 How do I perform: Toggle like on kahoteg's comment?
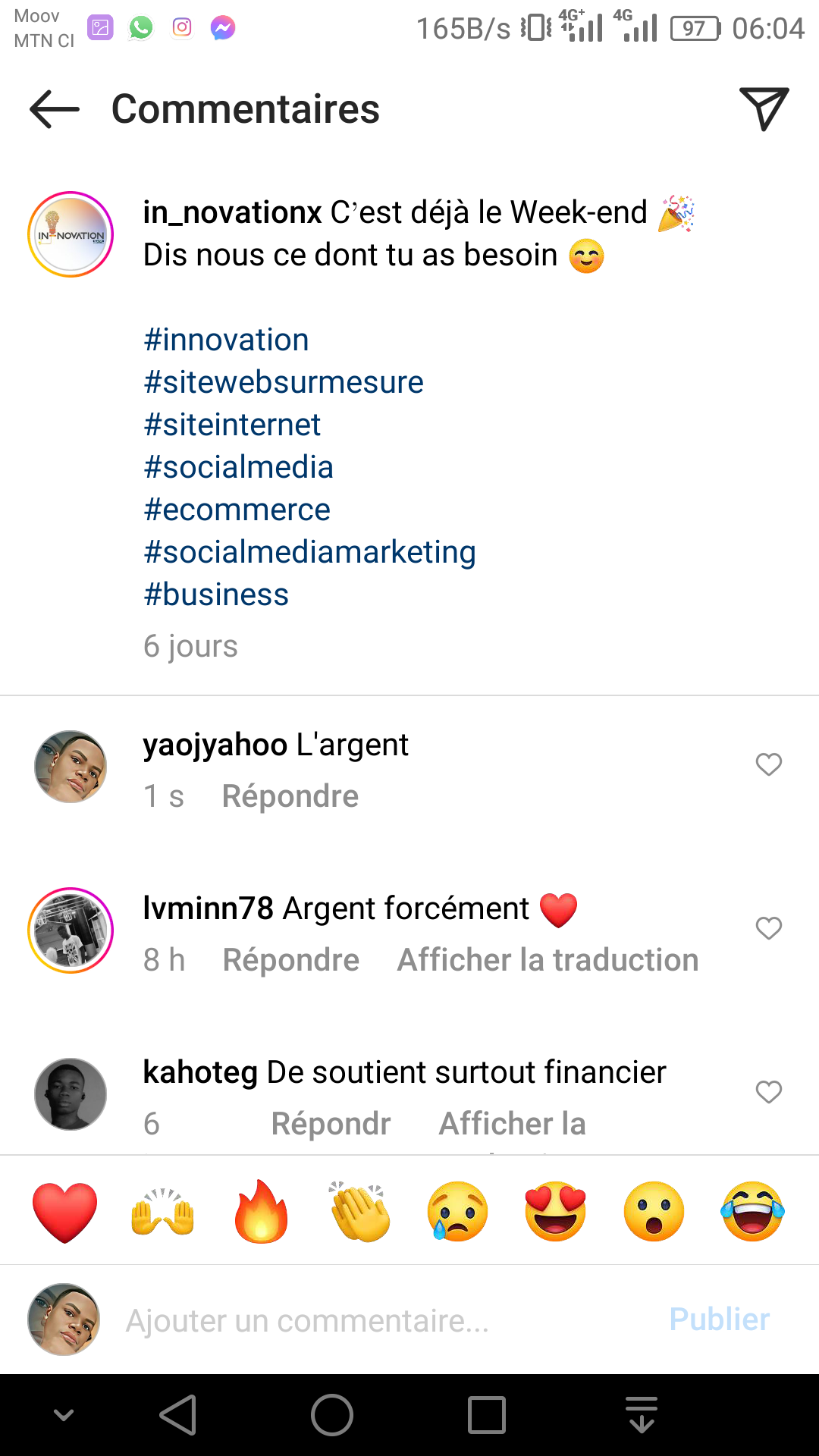tap(768, 1092)
